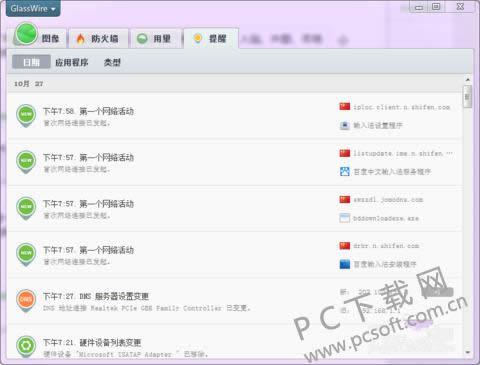Click the usage pie chart icon
This screenshot has height=365, width=480.
142,39
